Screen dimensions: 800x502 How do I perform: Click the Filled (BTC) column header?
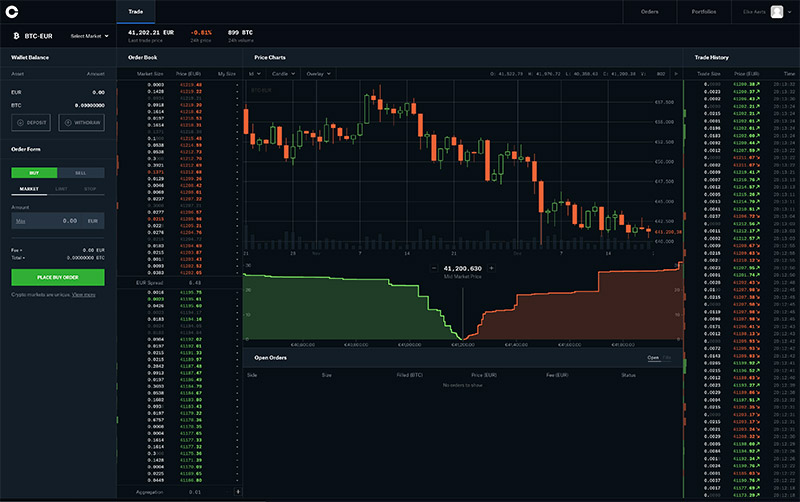(x=410, y=375)
